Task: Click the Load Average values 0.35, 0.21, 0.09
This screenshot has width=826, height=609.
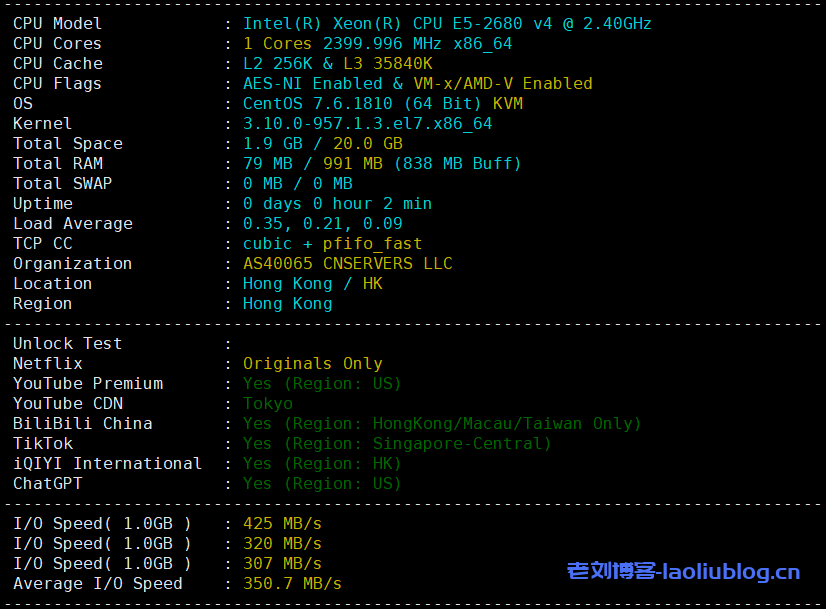Action: coord(322,223)
